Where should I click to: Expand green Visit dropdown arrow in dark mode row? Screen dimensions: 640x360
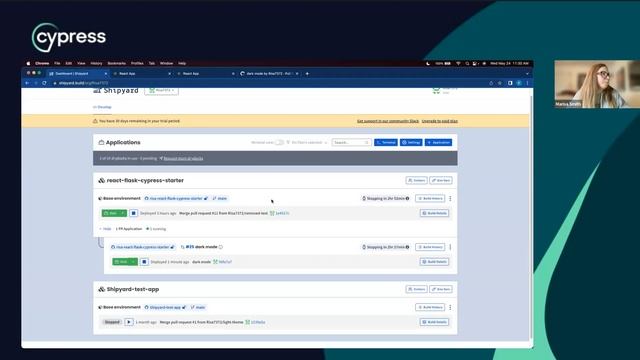[133, 262]
